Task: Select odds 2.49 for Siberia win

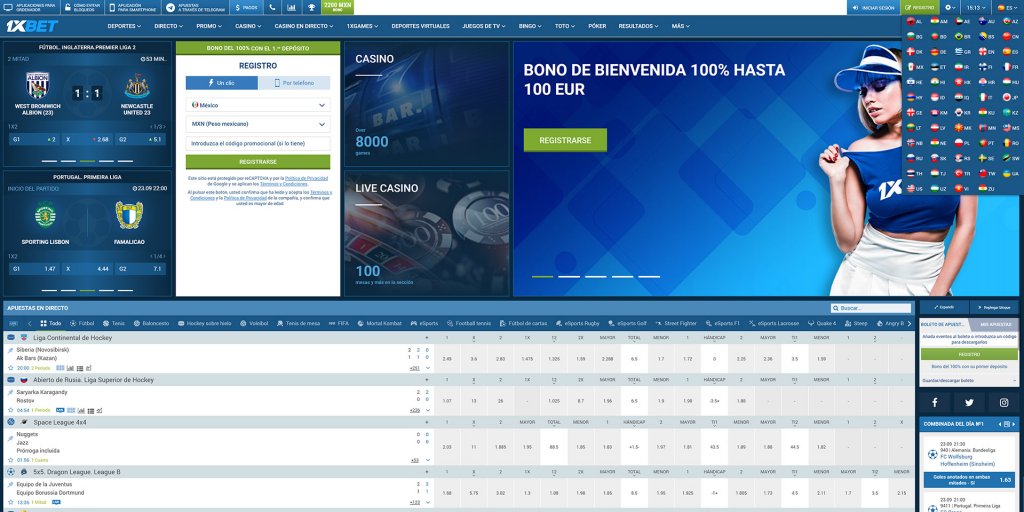Action: tap(447, 359)
